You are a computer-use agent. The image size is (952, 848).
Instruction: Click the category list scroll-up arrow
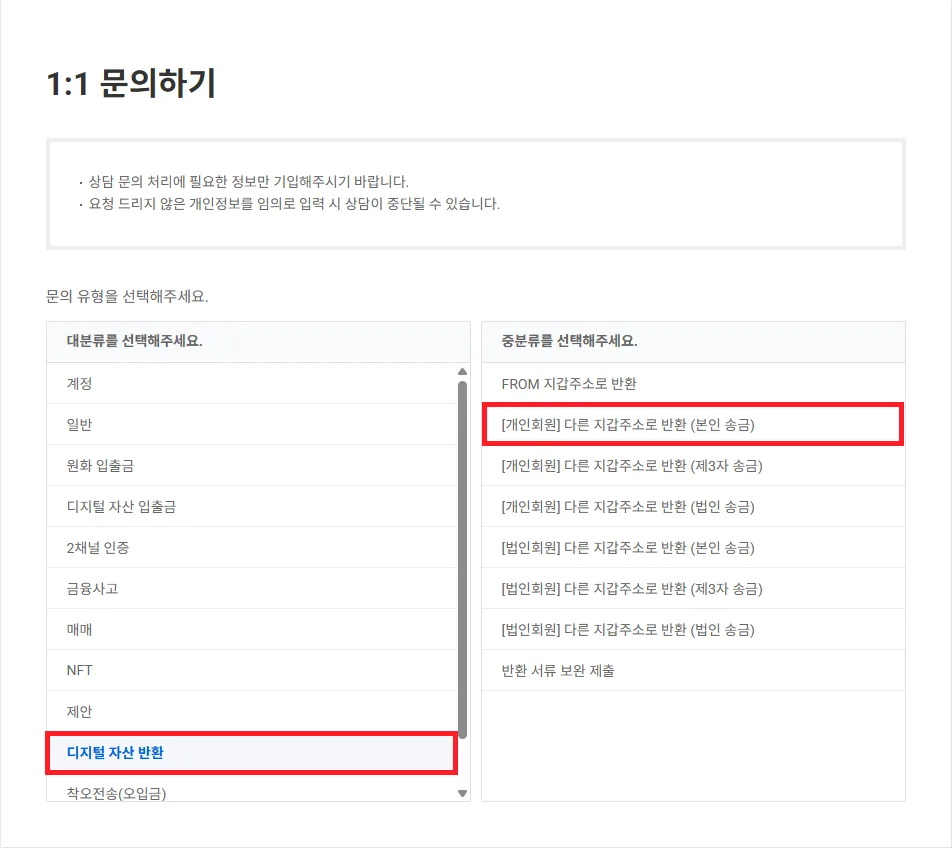463,371
